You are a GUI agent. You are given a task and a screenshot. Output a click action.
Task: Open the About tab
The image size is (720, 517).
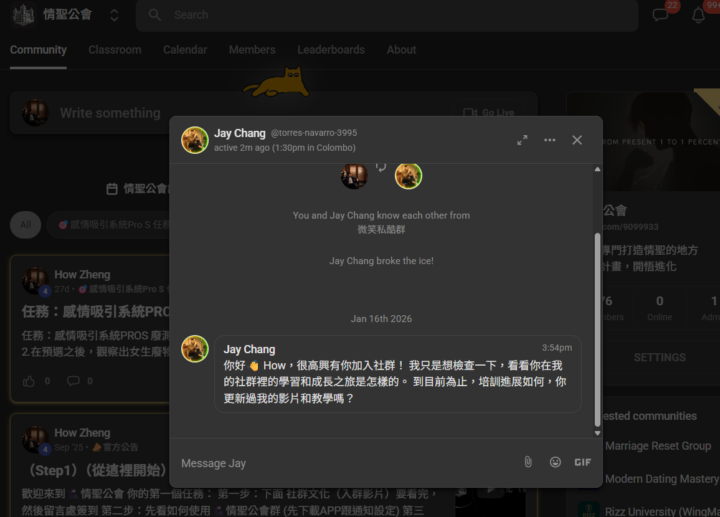[x=401, y=50]
